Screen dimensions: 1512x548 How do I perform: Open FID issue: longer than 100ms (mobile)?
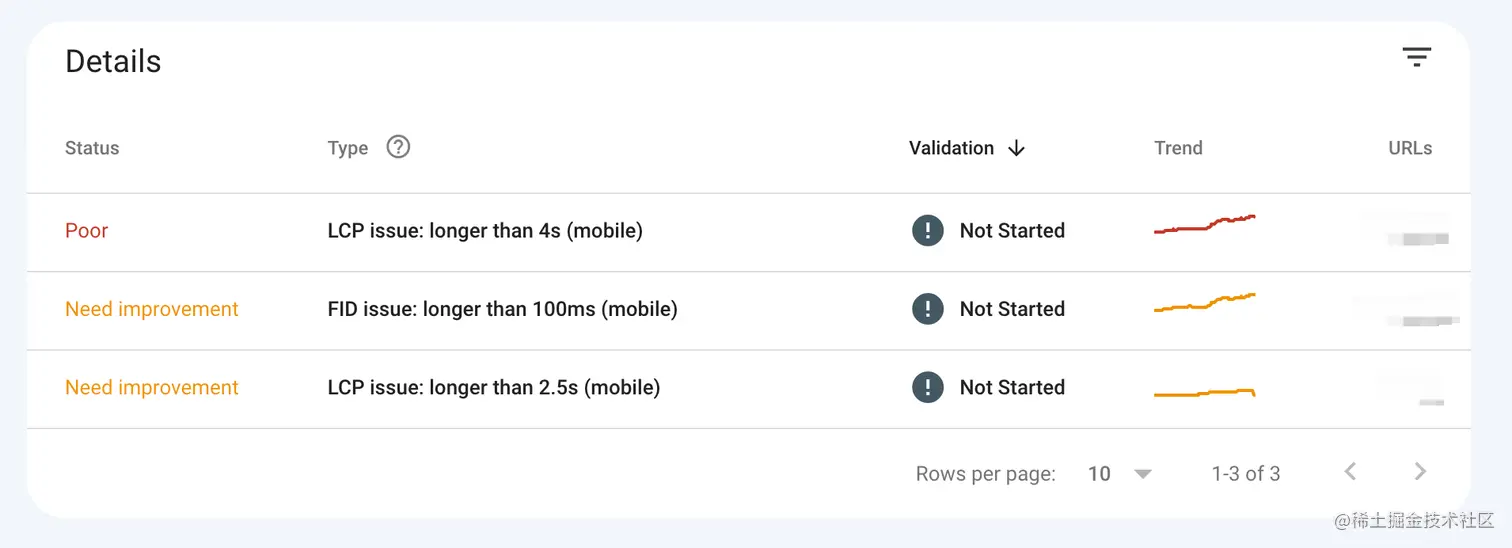[502, 309]
